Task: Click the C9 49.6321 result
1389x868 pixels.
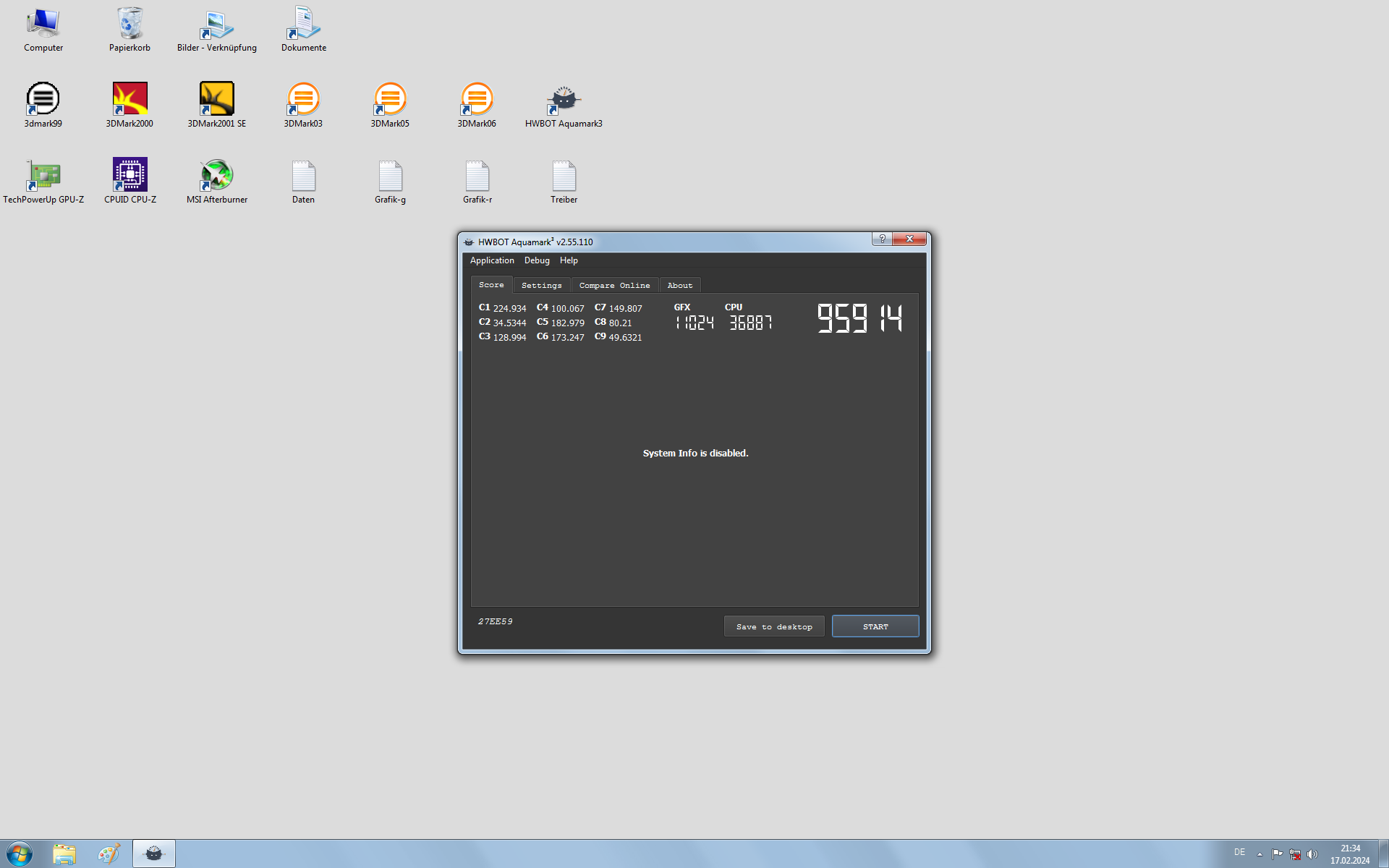Action: tap(619, 337)
